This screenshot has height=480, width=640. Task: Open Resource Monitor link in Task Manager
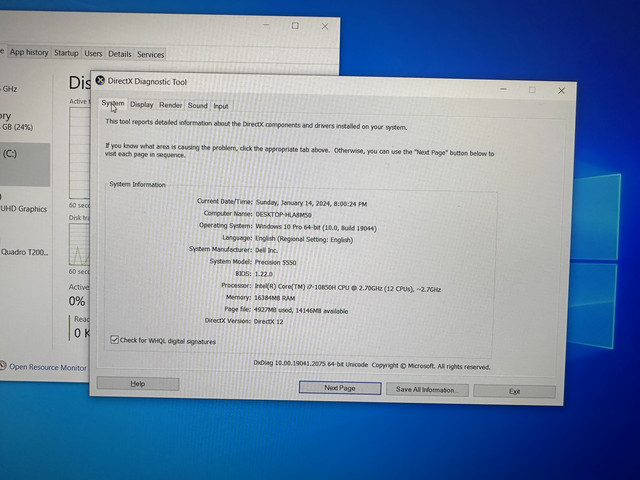click(48, 367)
